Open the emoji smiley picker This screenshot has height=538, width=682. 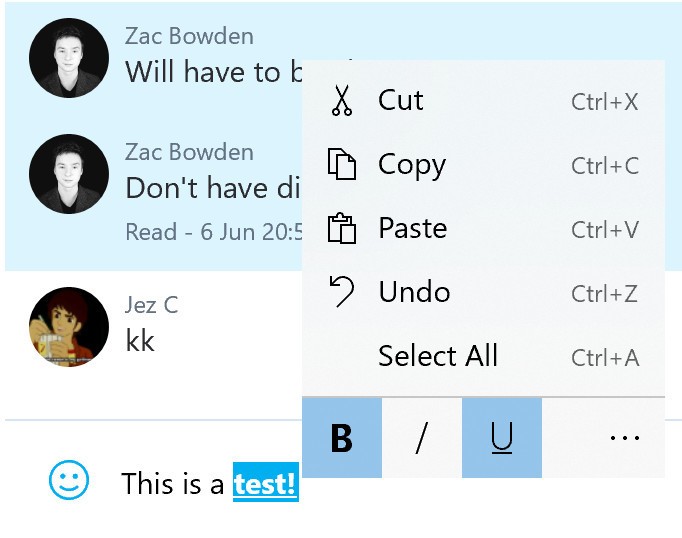point(69,480)
